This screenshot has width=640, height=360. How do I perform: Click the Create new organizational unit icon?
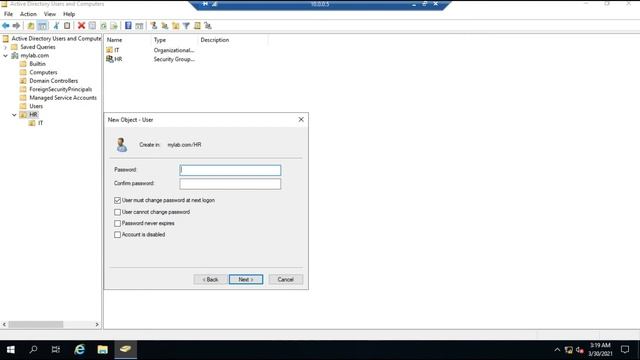click(176, 26)
